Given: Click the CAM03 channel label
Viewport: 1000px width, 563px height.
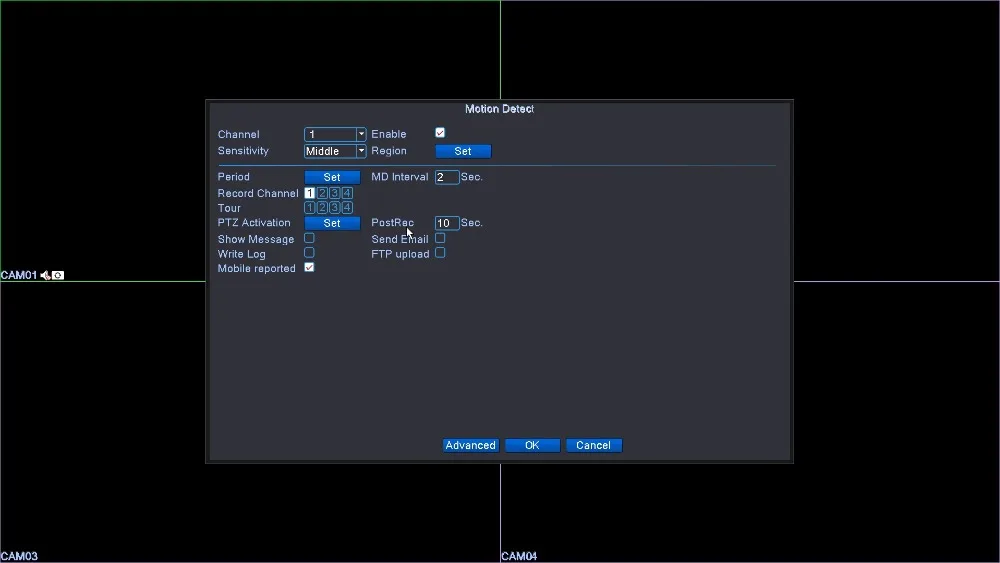Looking at the screenshot, I should 19,557.
